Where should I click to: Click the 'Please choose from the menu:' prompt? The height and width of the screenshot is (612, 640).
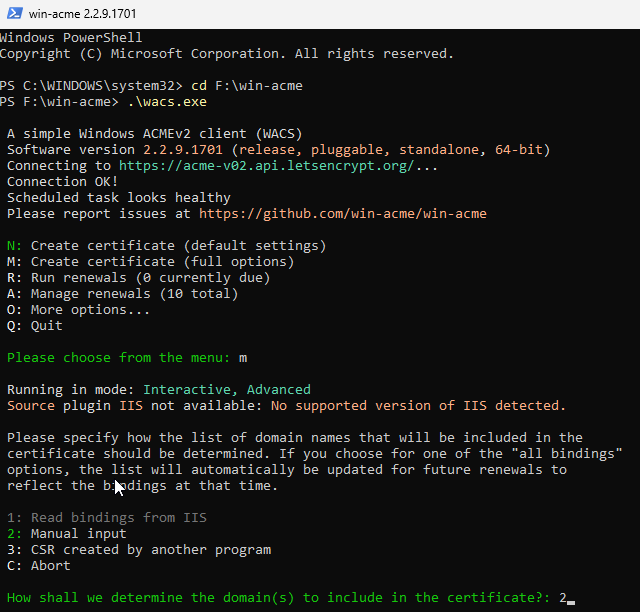coord(119,358)
